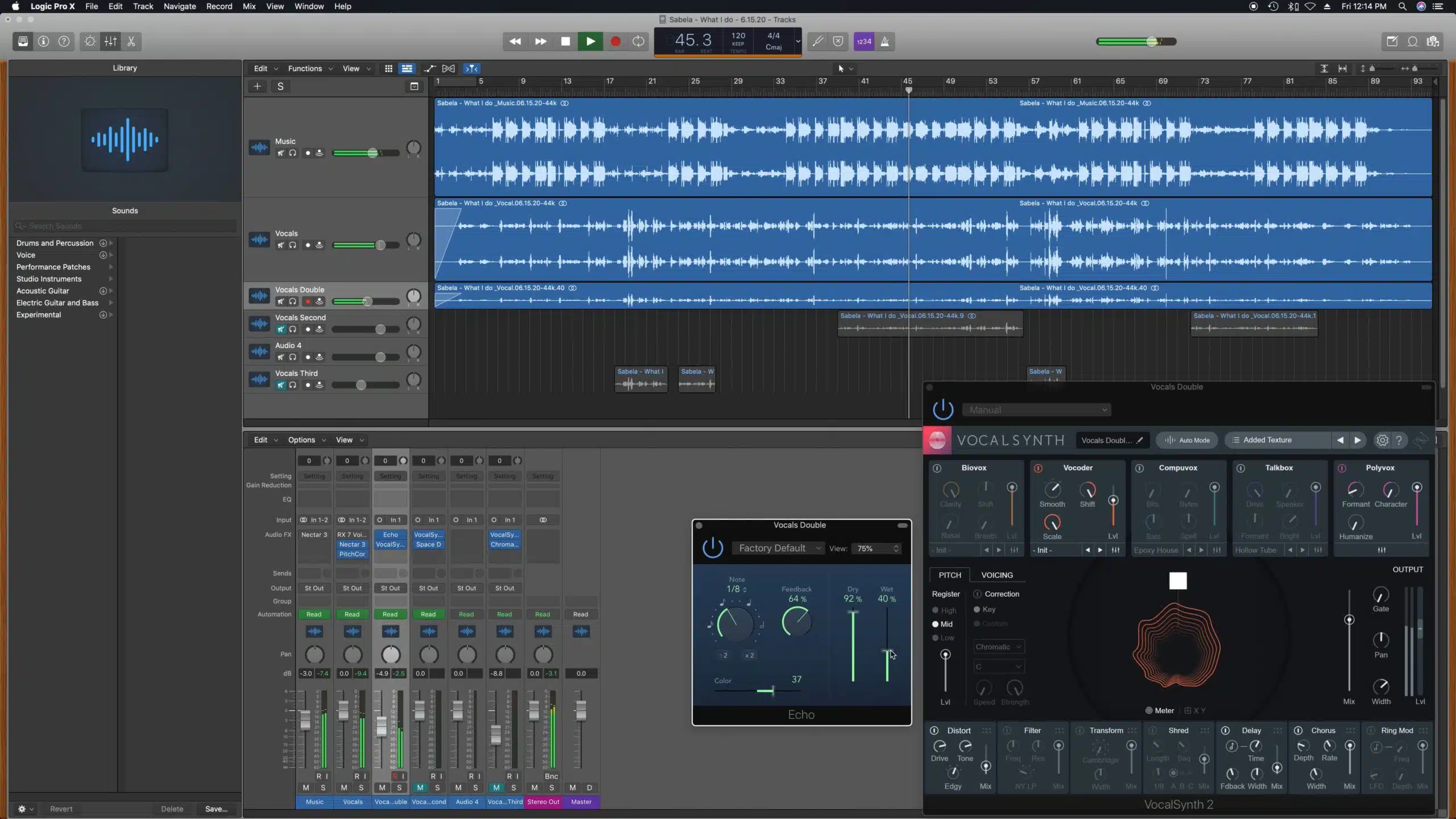1456x819 pixels.
Task: Adjust the Echo Color slider
Action: tap(772, 691)
